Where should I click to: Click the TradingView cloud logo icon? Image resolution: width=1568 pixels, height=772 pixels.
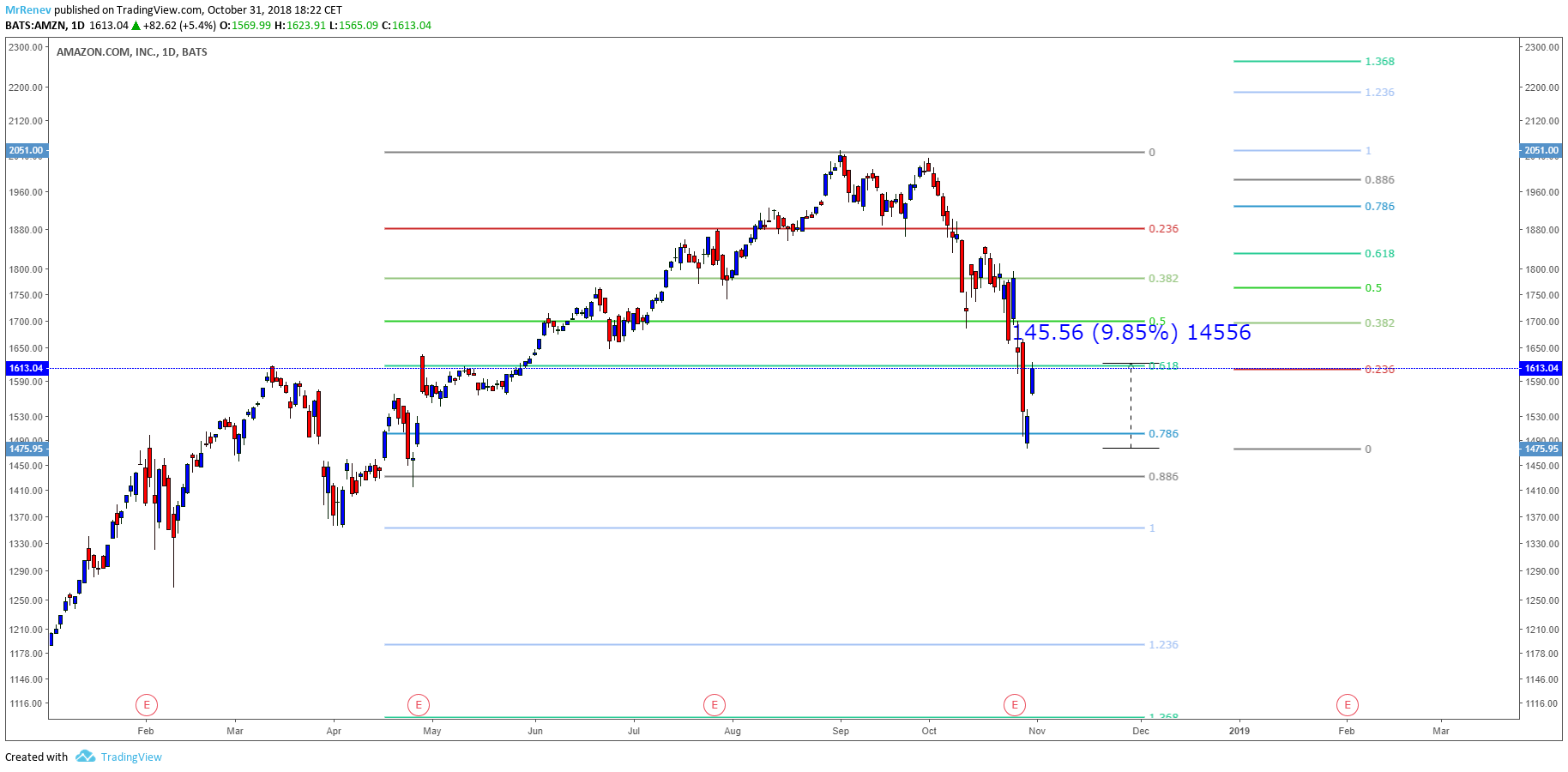pos(85,756)
